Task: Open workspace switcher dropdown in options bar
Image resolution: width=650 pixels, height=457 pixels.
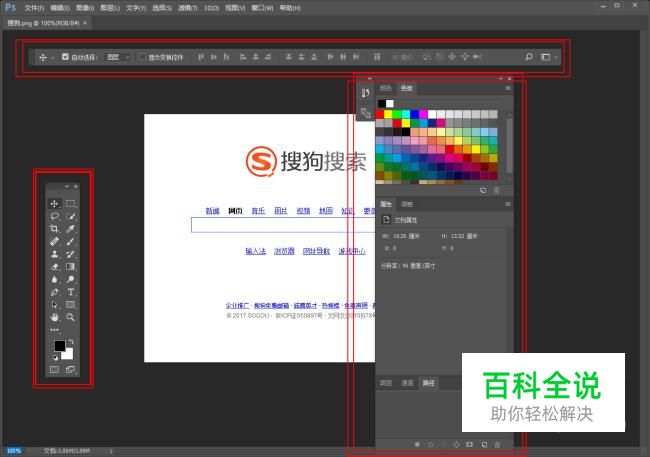Action: click(549, 57)
